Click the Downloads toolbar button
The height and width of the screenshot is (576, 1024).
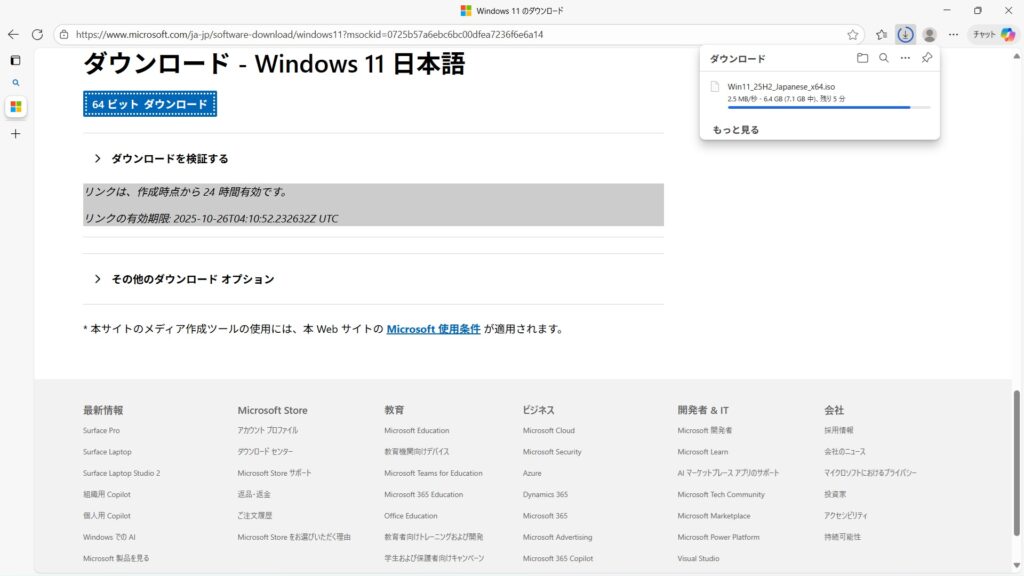(905, 34)
